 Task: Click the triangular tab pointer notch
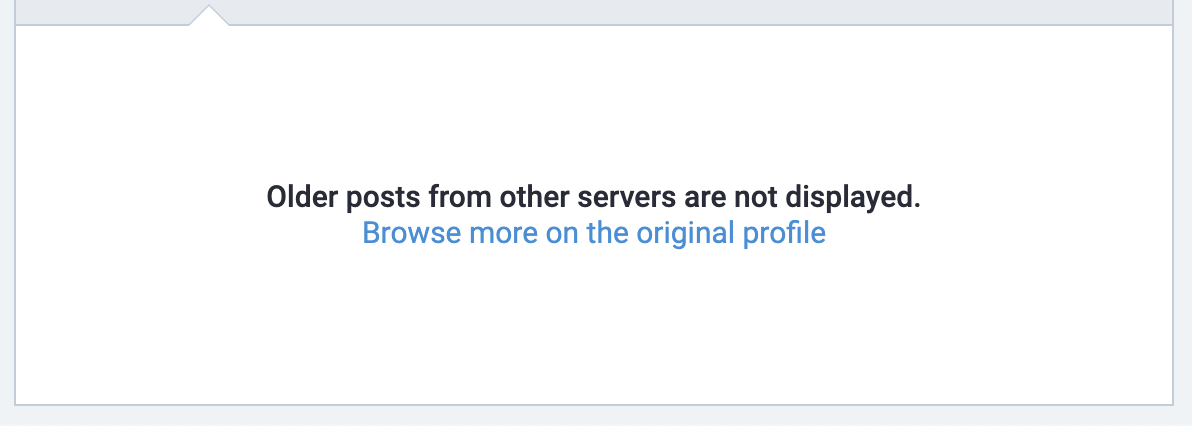click(209, 17)
